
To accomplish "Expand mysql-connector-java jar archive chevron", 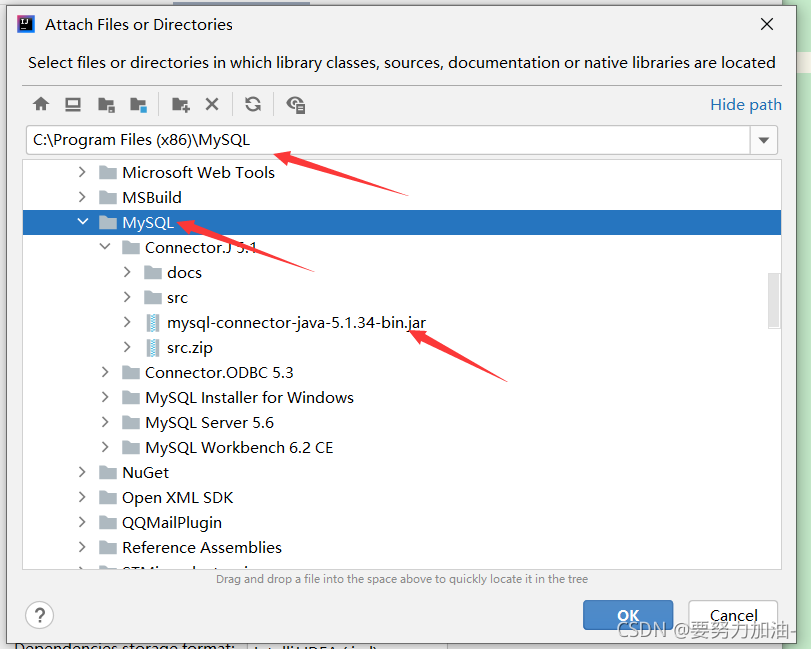I will click(127, 322).
